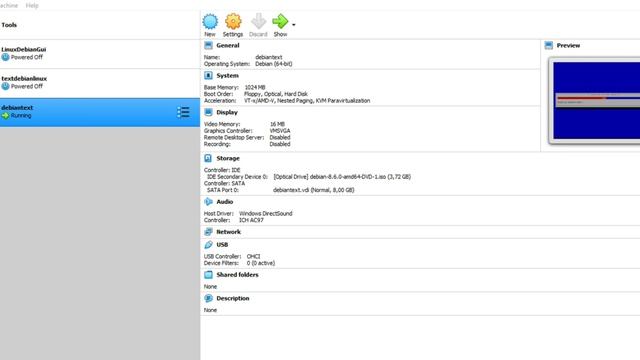Viewport: 640px width, 360px height.
Task: Click the ICH AC97 audio controller value
Action: pos(251,220)
